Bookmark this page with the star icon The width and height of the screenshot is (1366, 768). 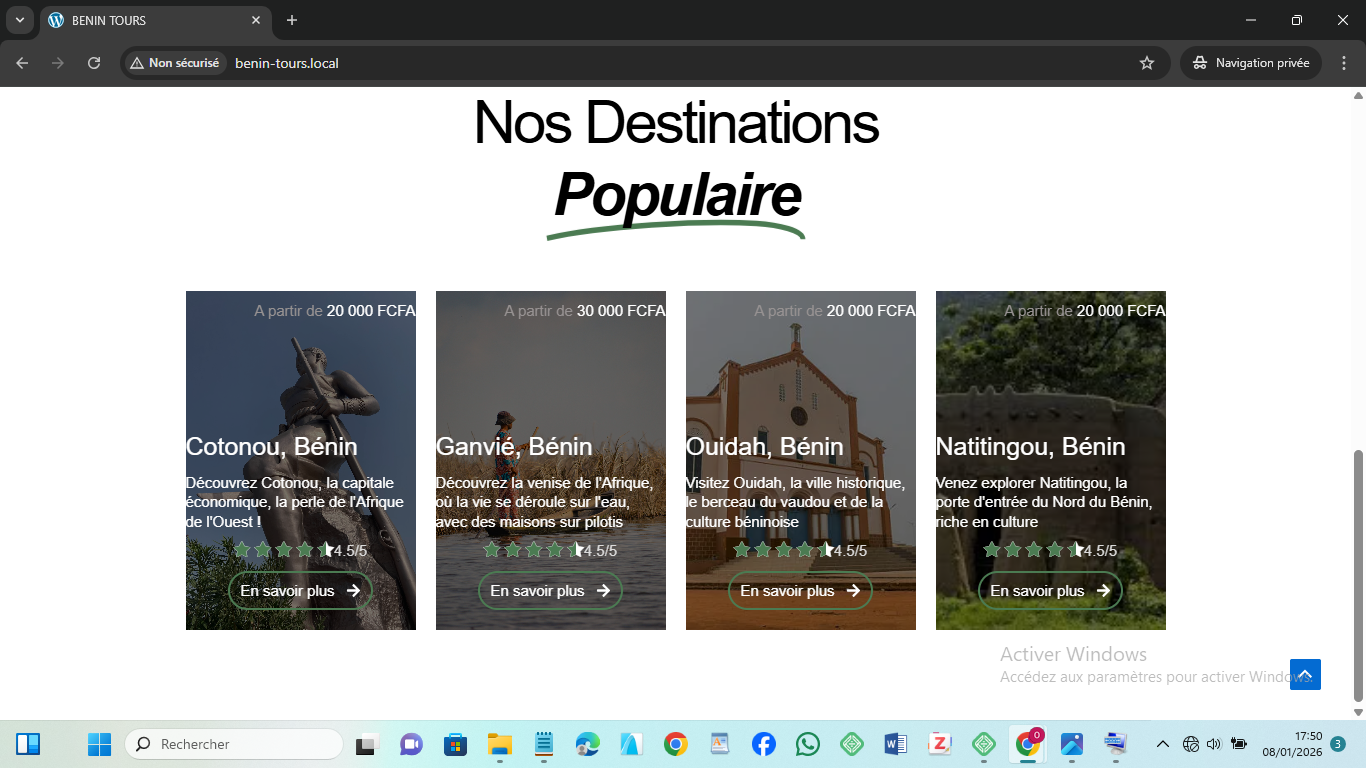click(x=1147, y=63)
